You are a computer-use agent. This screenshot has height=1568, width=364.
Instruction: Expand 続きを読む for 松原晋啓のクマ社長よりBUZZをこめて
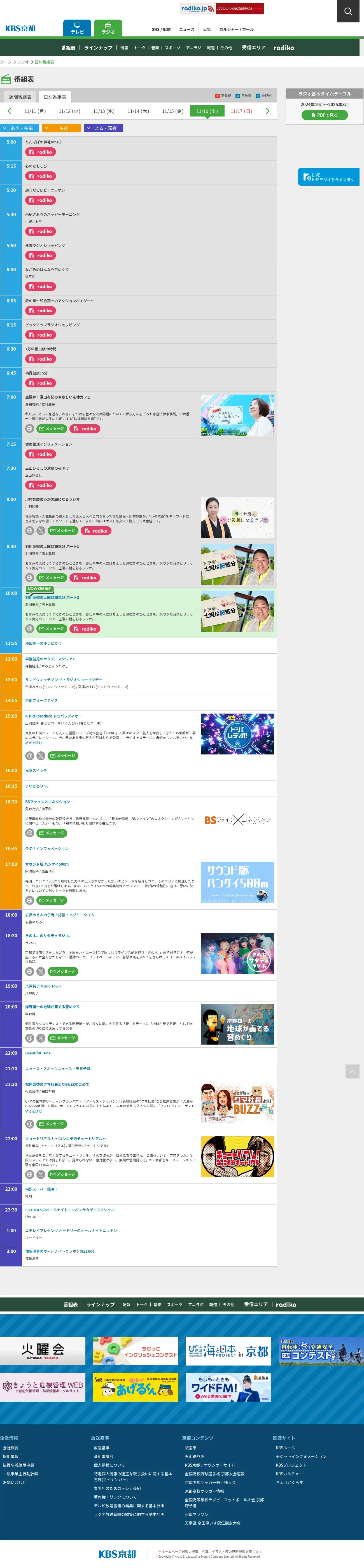[34, 1111]
